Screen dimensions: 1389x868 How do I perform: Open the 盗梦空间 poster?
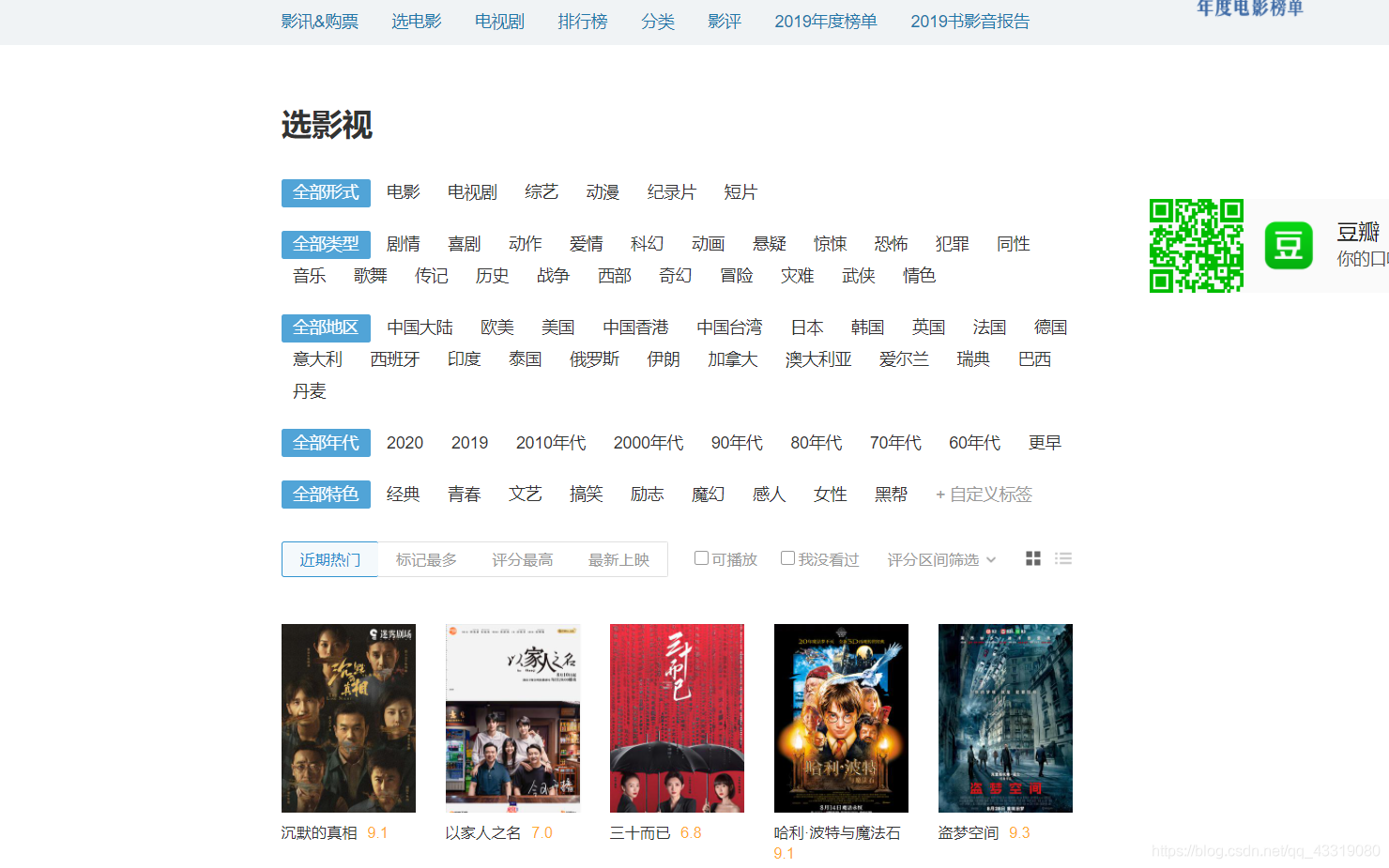(1005, 718)
